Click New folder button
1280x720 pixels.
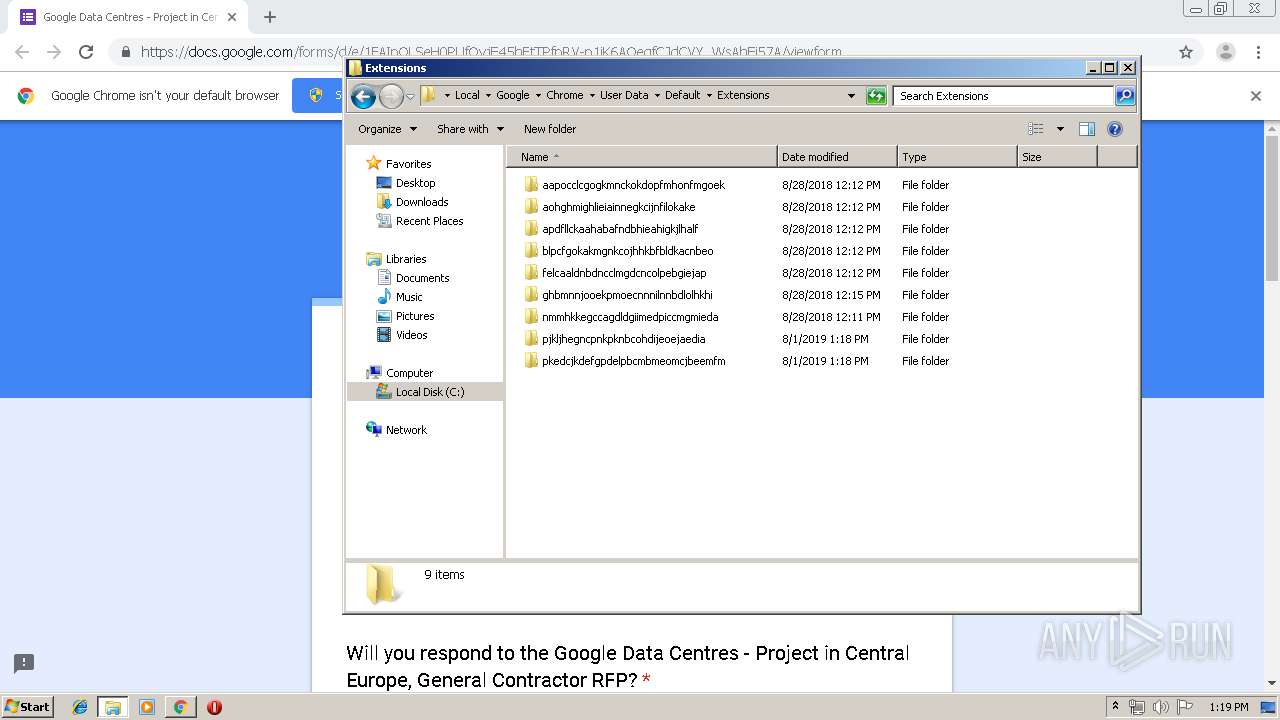pos(550,129)
